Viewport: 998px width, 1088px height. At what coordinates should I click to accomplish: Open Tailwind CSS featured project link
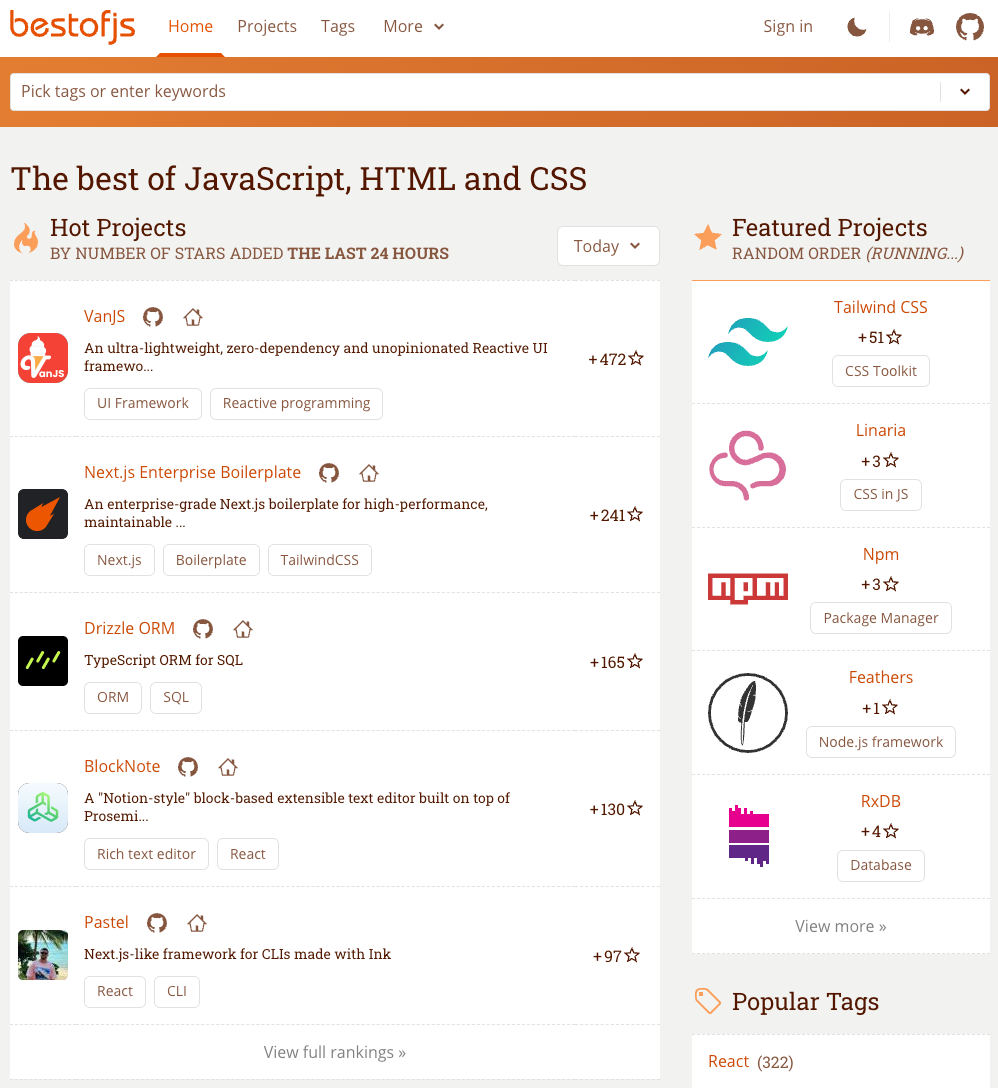tap(881, 307)
